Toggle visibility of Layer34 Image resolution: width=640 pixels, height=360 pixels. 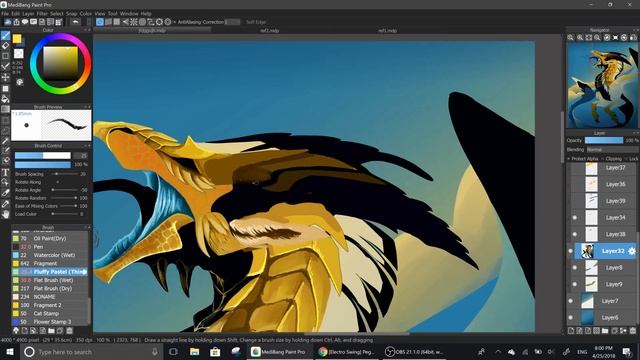pyautogui.click(x=575, y=218)
